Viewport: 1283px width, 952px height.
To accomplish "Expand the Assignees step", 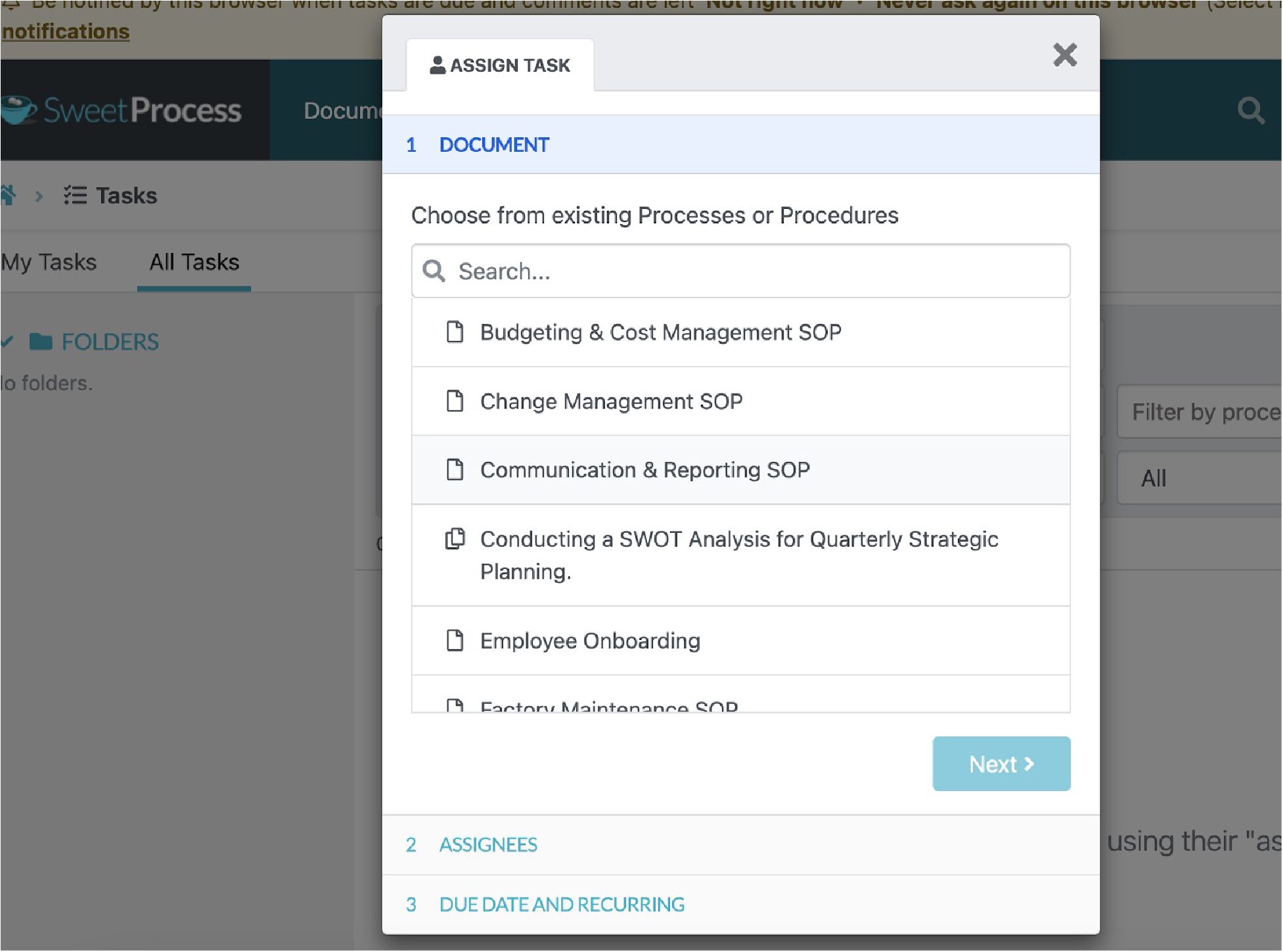I will coord(741,845).
